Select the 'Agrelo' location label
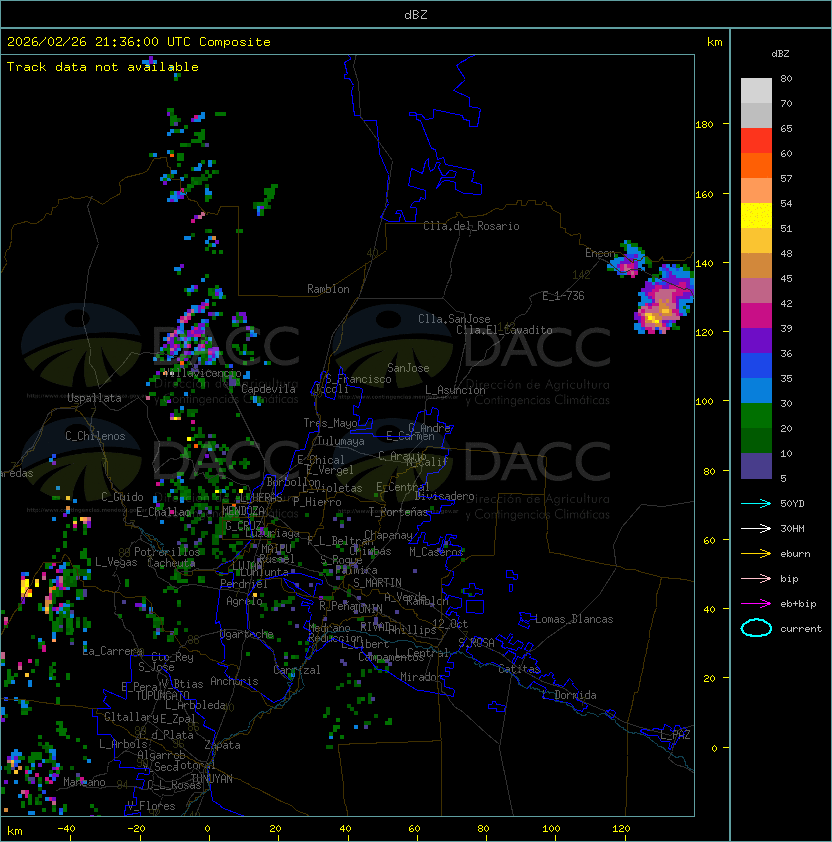 click(x=244, y=601)
